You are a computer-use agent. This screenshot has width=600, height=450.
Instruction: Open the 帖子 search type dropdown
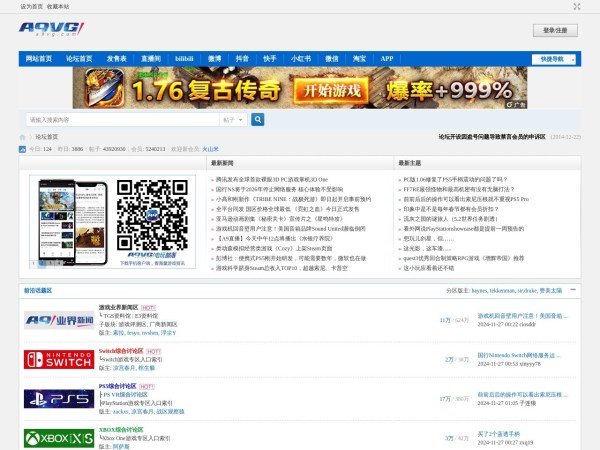coord(234,119)
